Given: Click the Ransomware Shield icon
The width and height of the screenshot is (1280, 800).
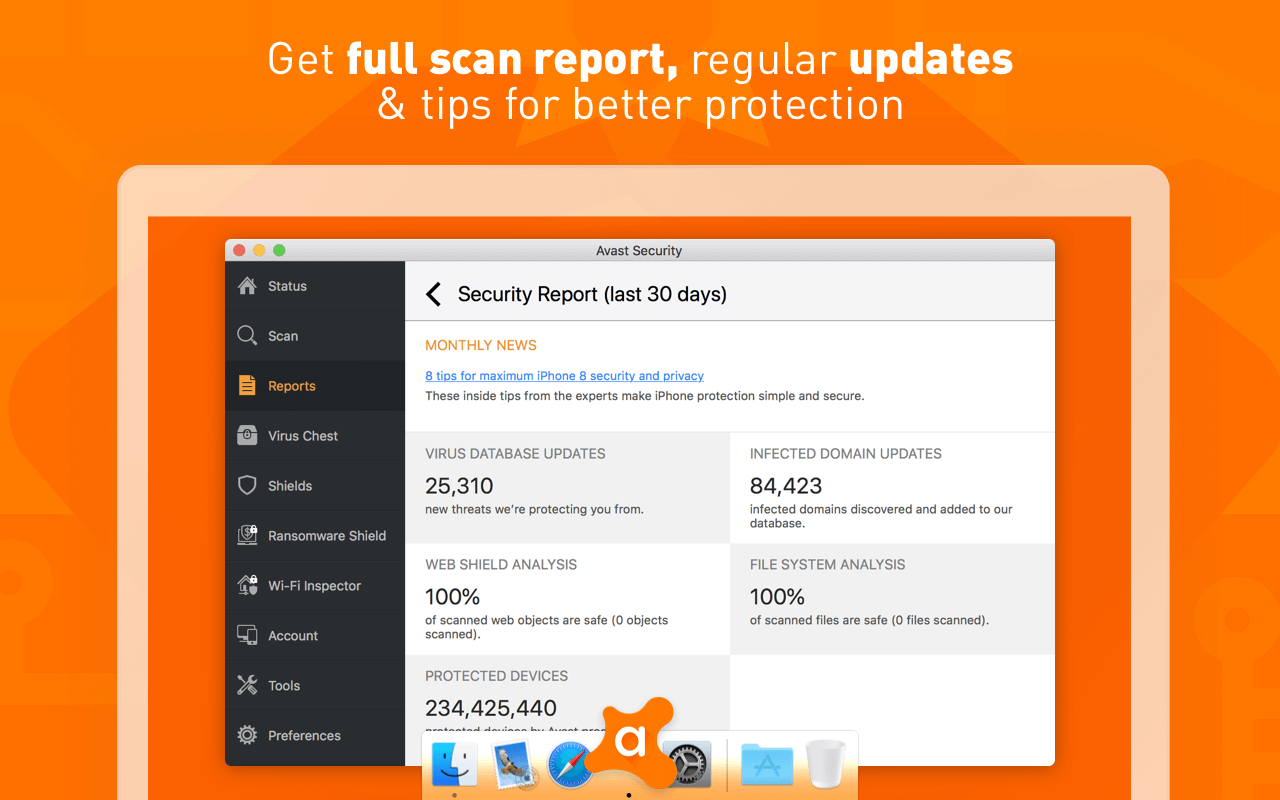Looking at the screenshot, I should [247, 536].
